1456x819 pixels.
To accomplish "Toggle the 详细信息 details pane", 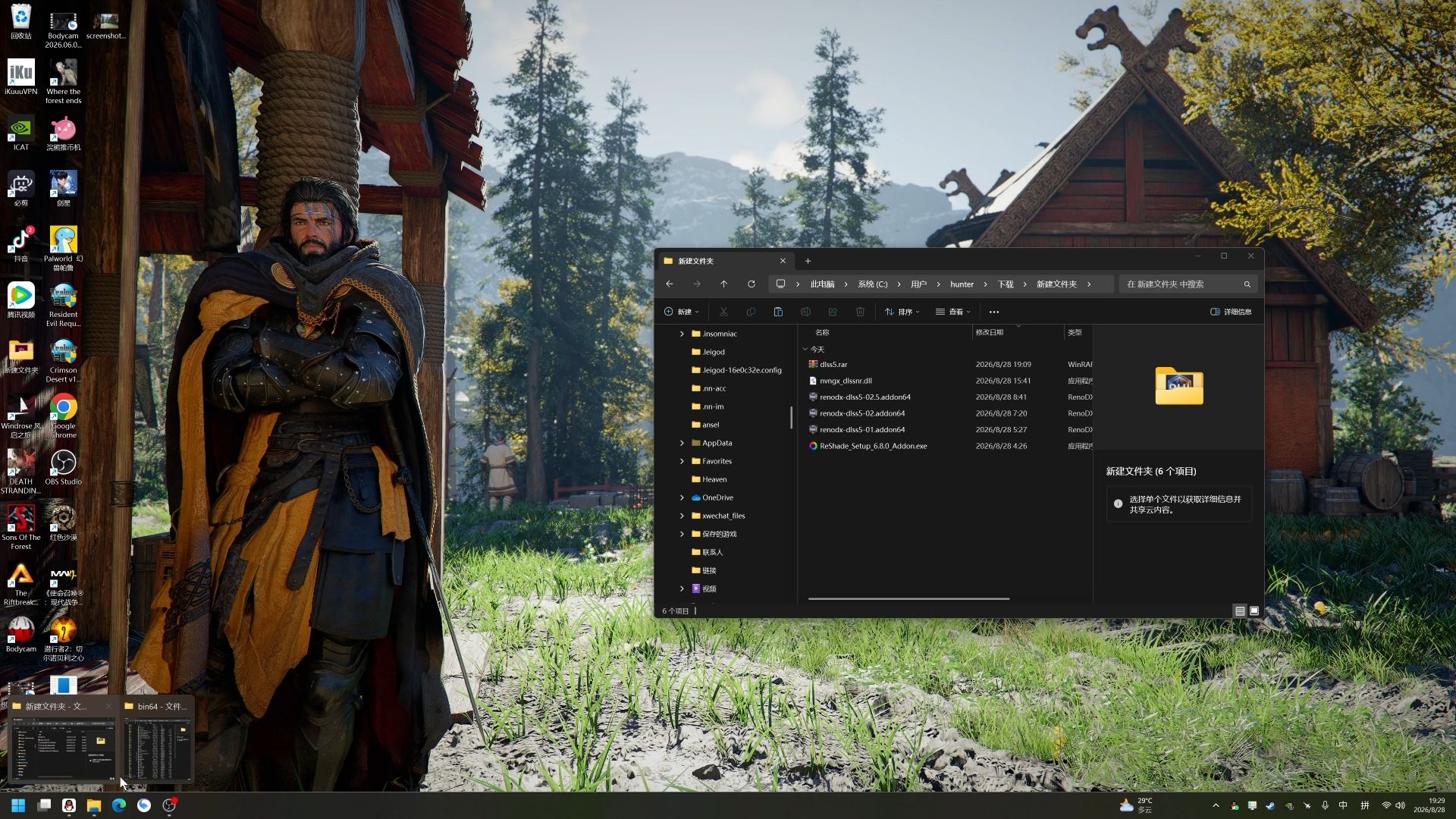I will tap(1231, 312).
